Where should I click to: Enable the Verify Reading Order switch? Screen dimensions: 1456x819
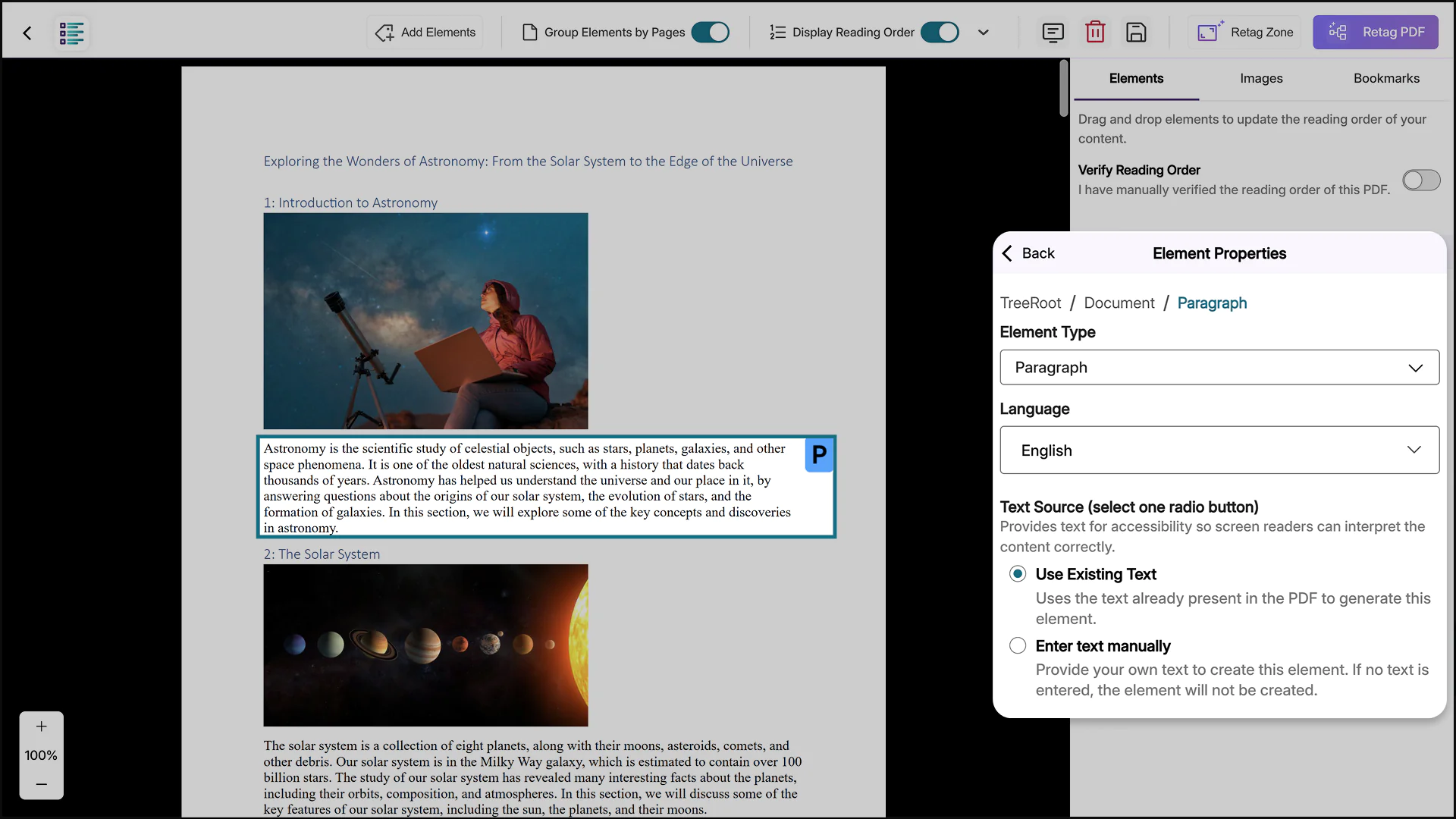(1420, 180)
